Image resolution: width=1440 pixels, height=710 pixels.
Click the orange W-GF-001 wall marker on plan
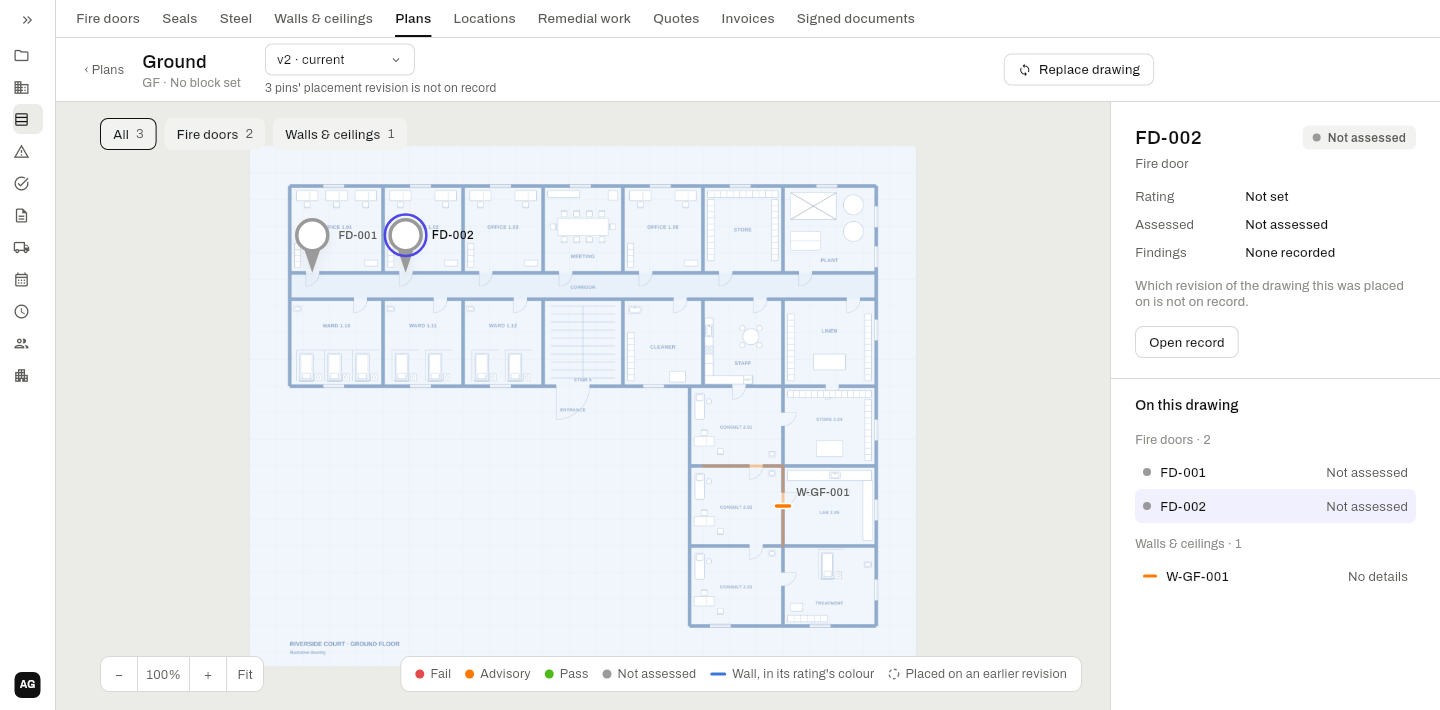(783, 506)
